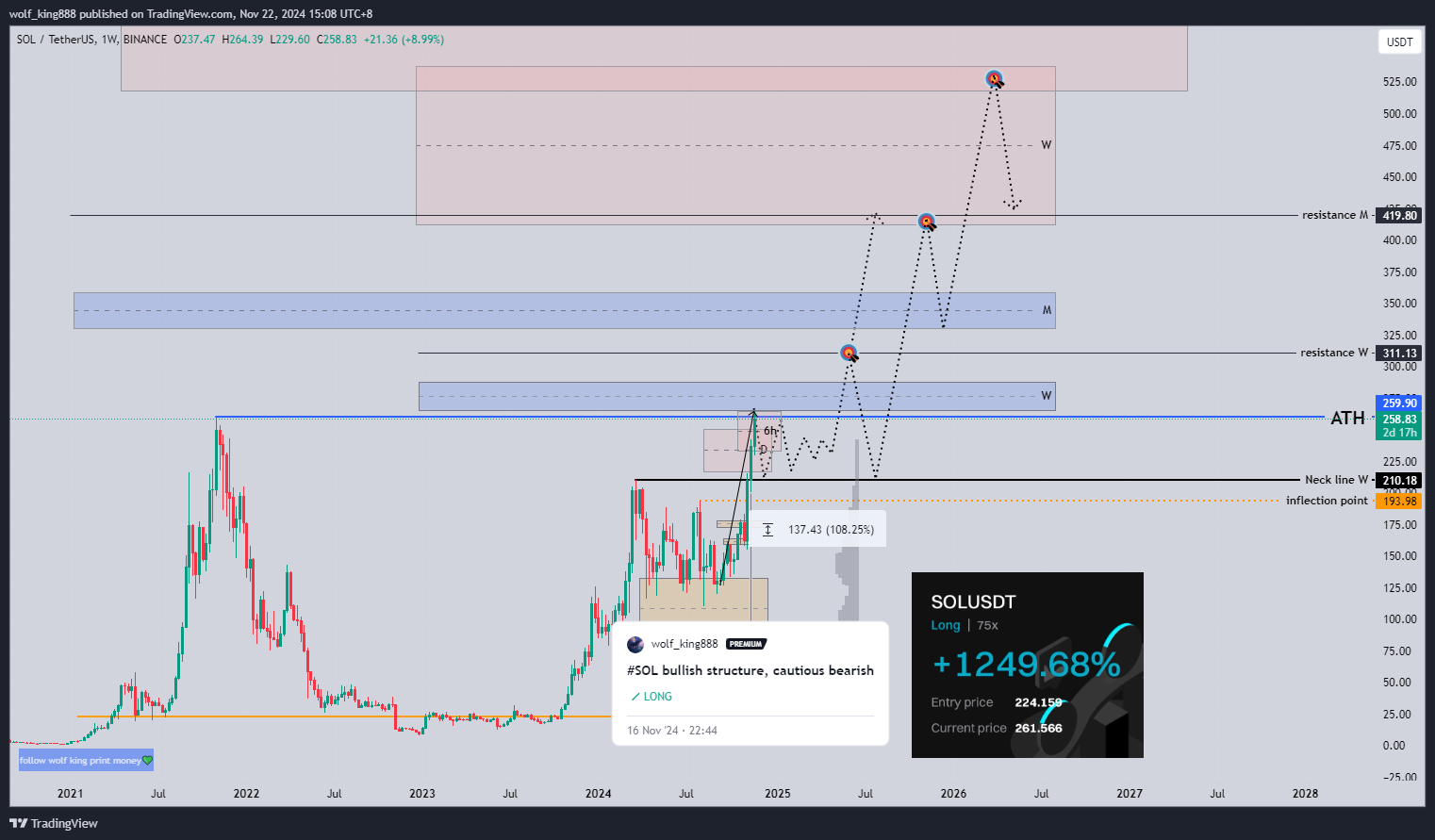
Task: Click the +1249.68% profit figure
Action: (x=1026, y=664)
